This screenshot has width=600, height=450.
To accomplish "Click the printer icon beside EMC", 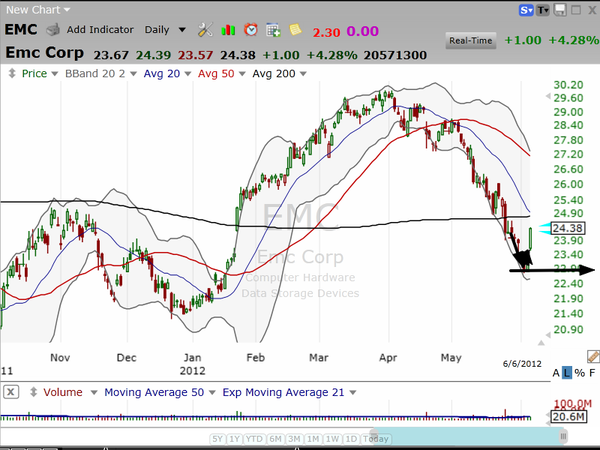I will pyautogui.click(x=53, y=30).
